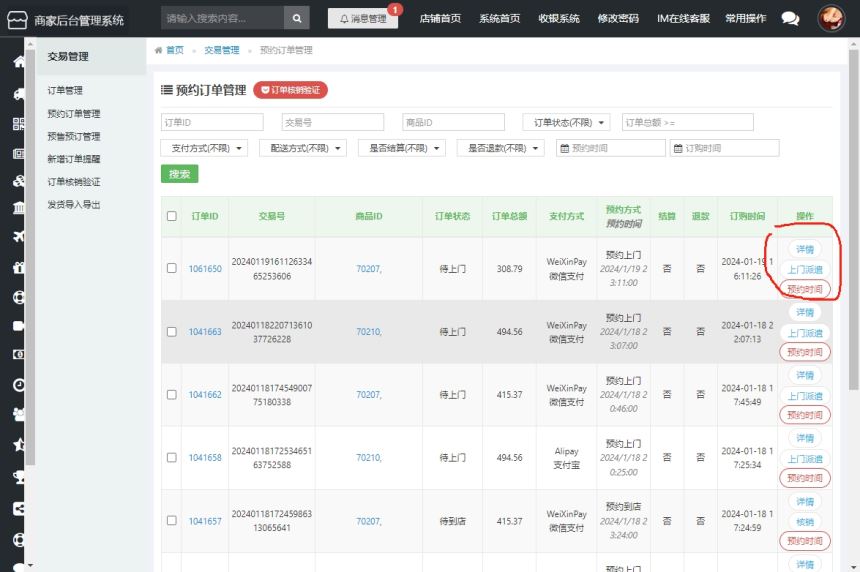
Task: Focus the 订单ID filter input
Action: coord(212,122)
